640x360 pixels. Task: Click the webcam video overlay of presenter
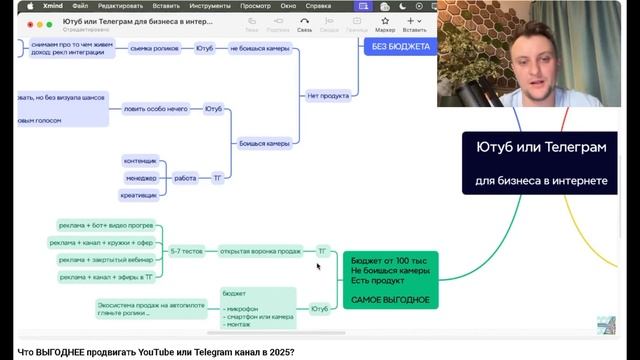coord(529,53)
